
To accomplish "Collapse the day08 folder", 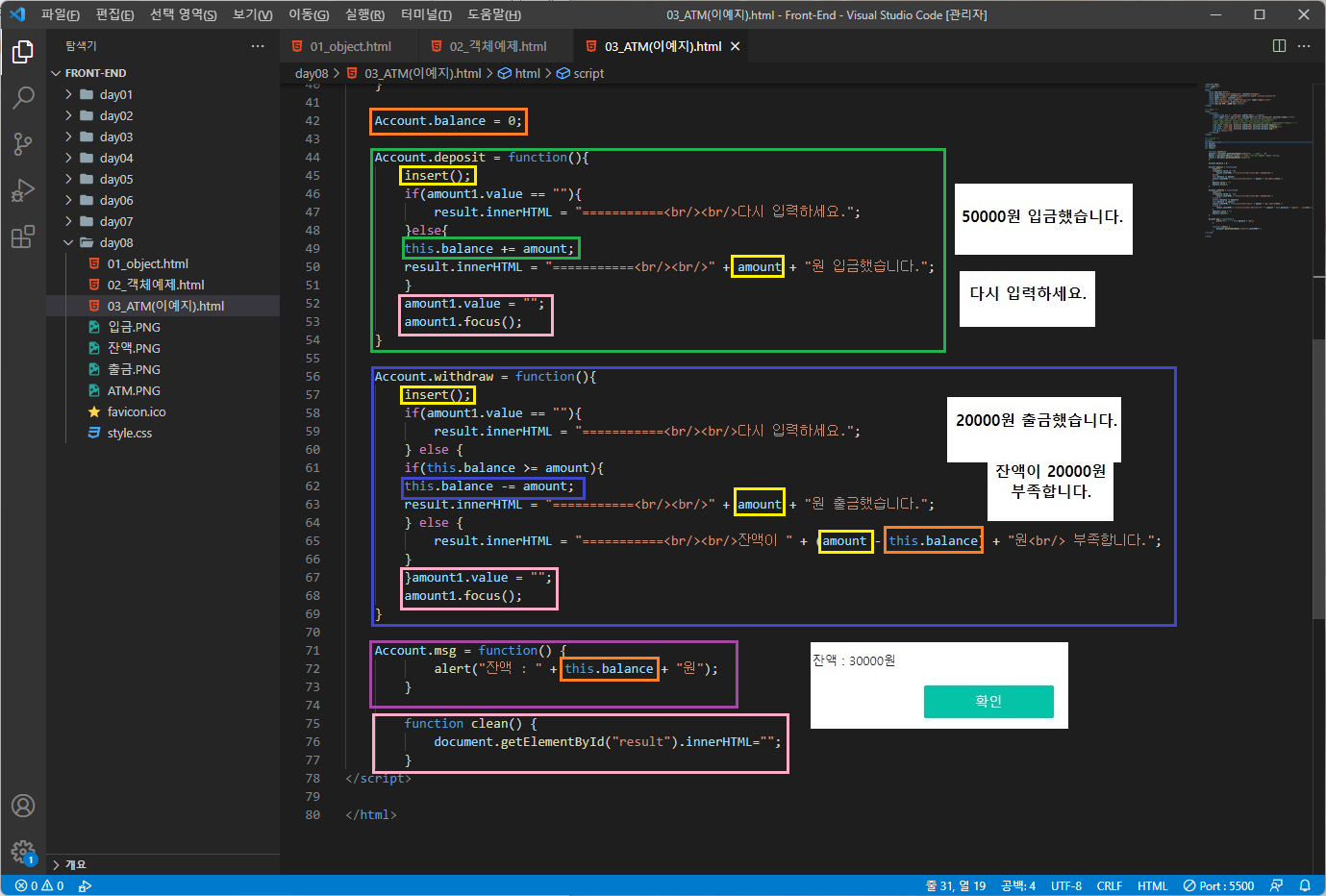I will [x=115, y=242].
